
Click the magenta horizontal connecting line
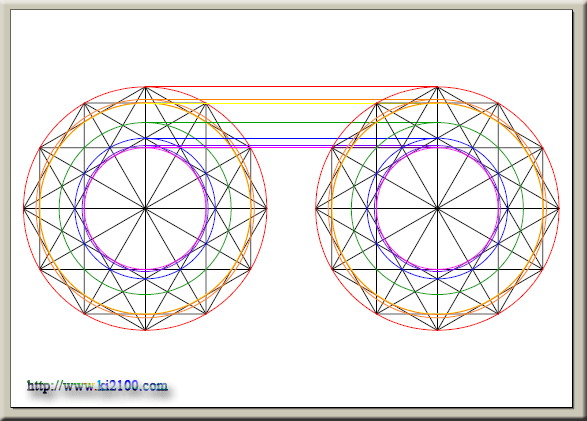pyautogui.click(x=291, y=147)
